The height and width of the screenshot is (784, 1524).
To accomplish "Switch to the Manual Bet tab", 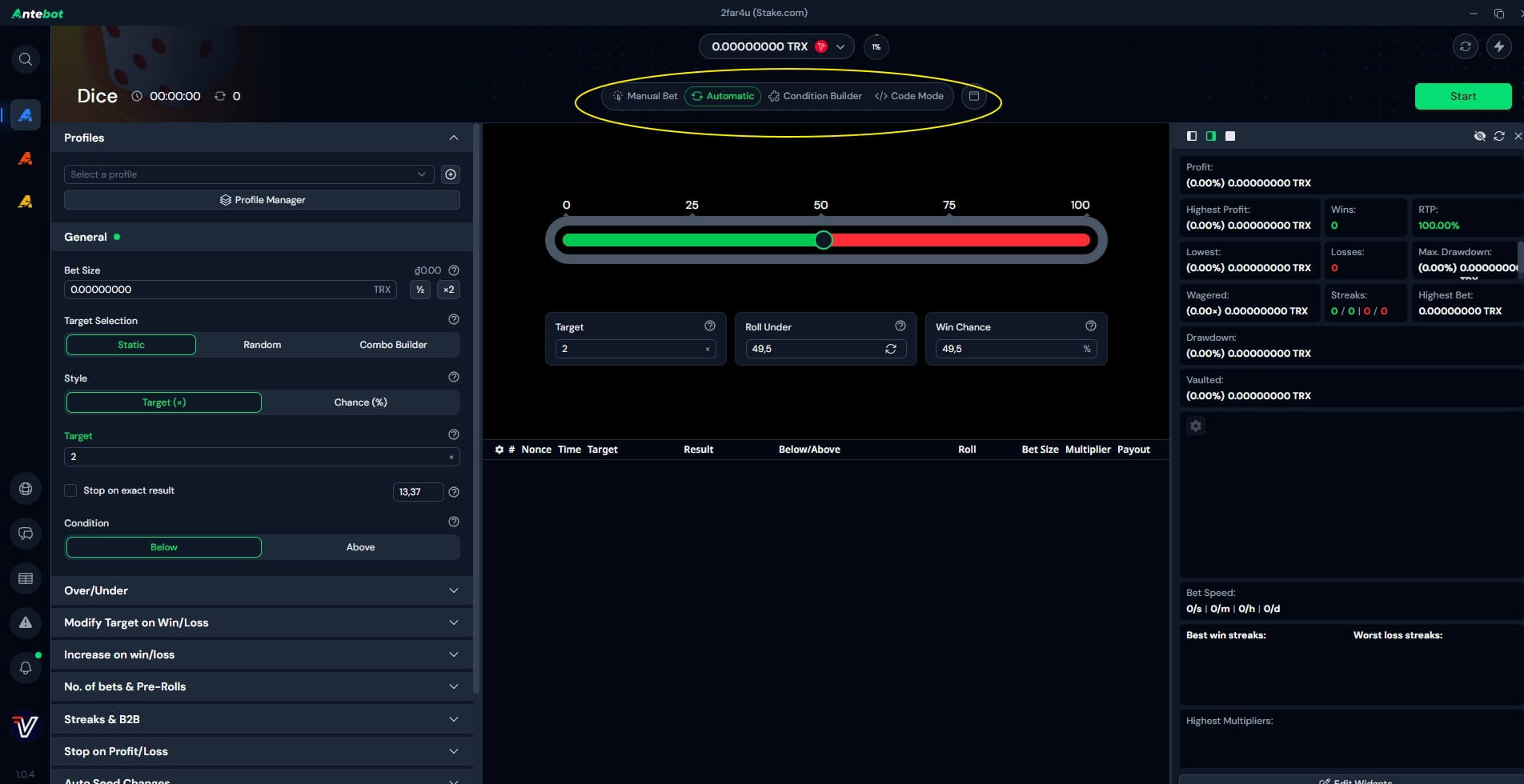I will pyautogui.click(x=645, y=96).
